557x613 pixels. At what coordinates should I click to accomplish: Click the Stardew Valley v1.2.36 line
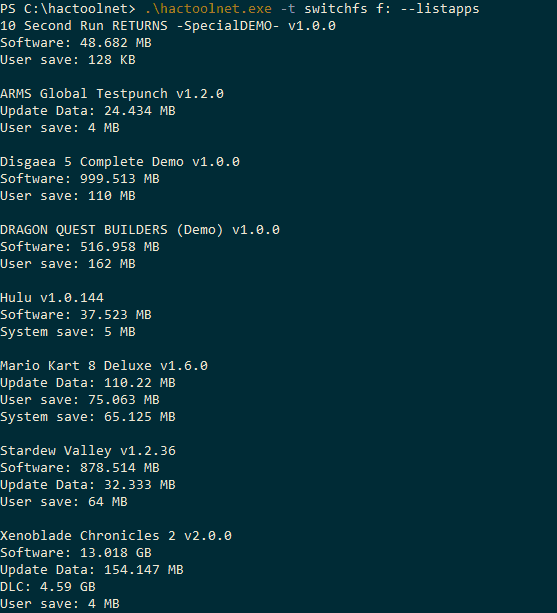pyautogui.click(x=88, y=451)
